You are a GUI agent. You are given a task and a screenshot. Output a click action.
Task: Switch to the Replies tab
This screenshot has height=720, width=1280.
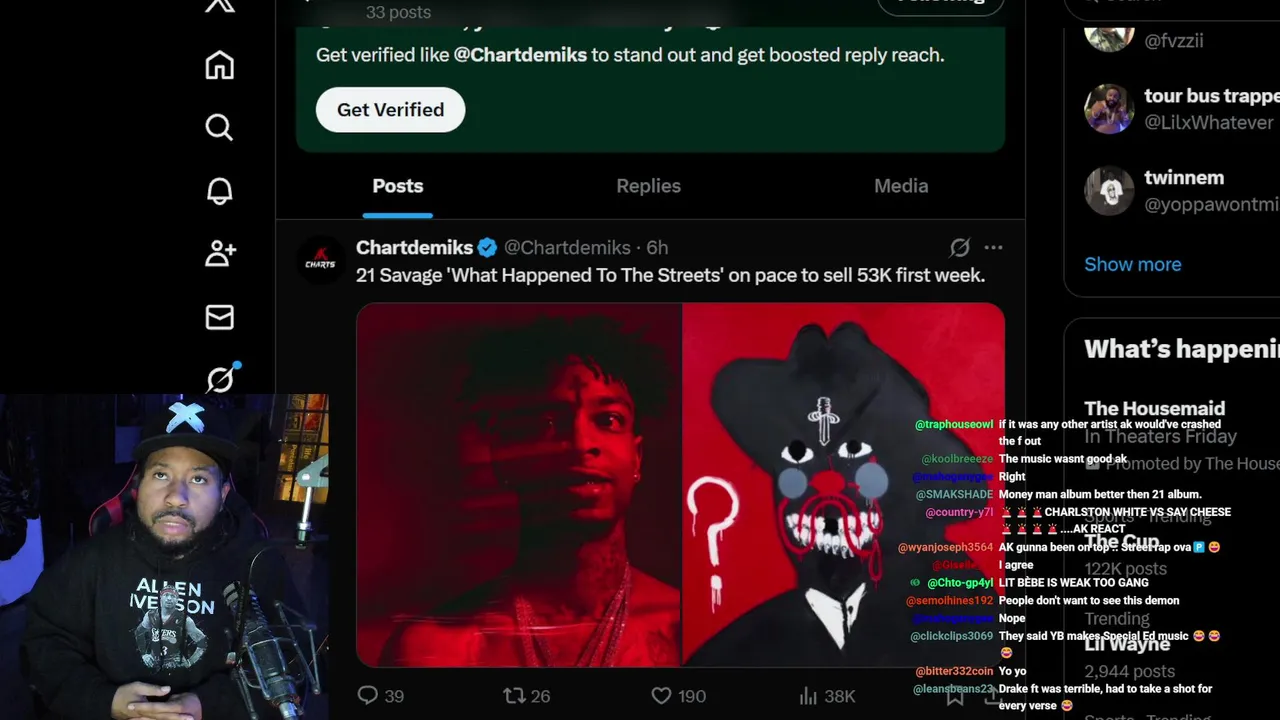pos(648,186)
